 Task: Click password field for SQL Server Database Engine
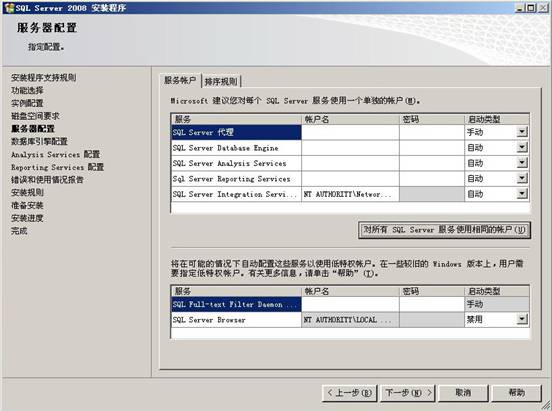pyautogui.click(x=432, y=148)
